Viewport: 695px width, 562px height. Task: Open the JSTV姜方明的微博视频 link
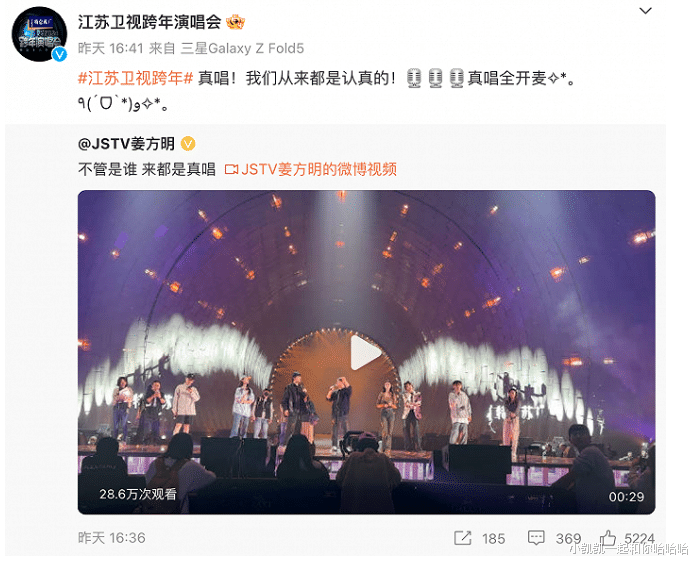pos(319,169)
